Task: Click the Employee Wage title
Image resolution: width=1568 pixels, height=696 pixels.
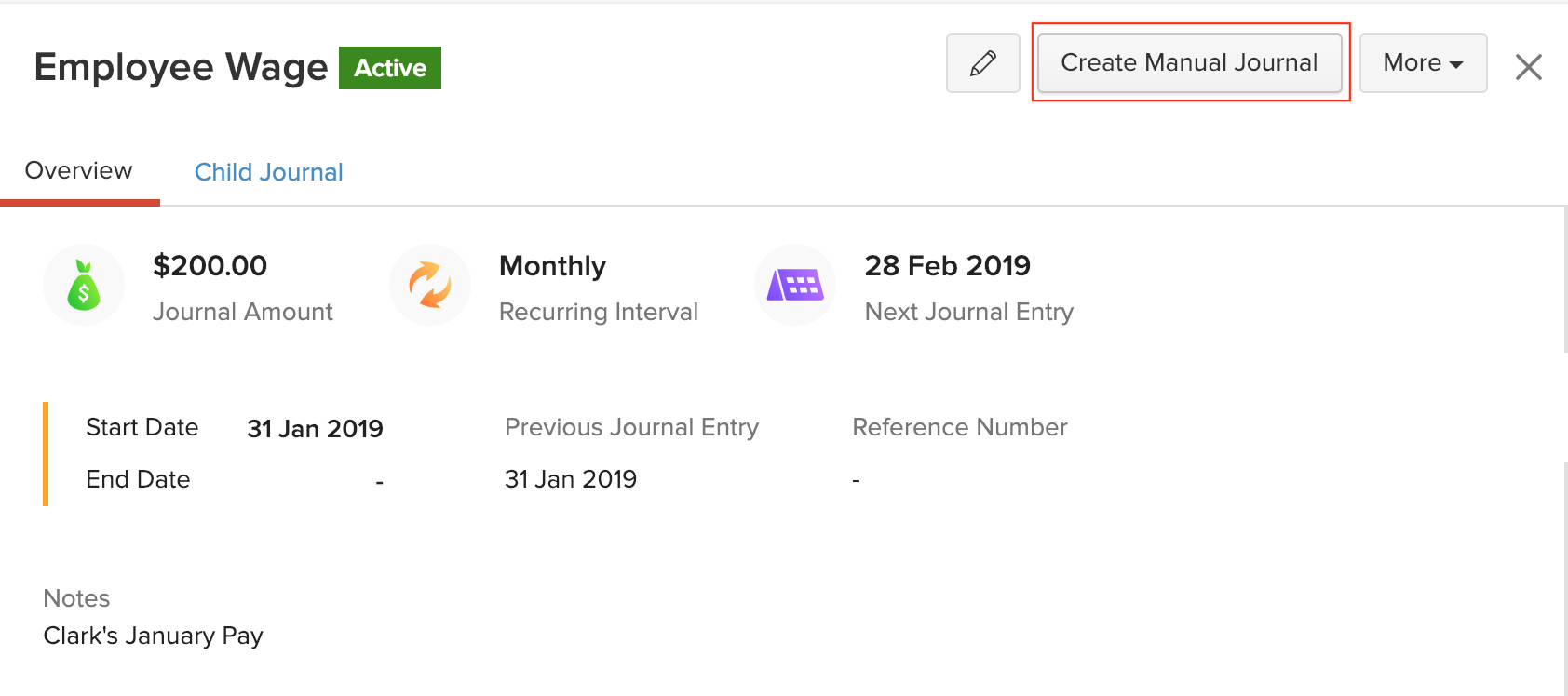Action: [x=180, y=66]
